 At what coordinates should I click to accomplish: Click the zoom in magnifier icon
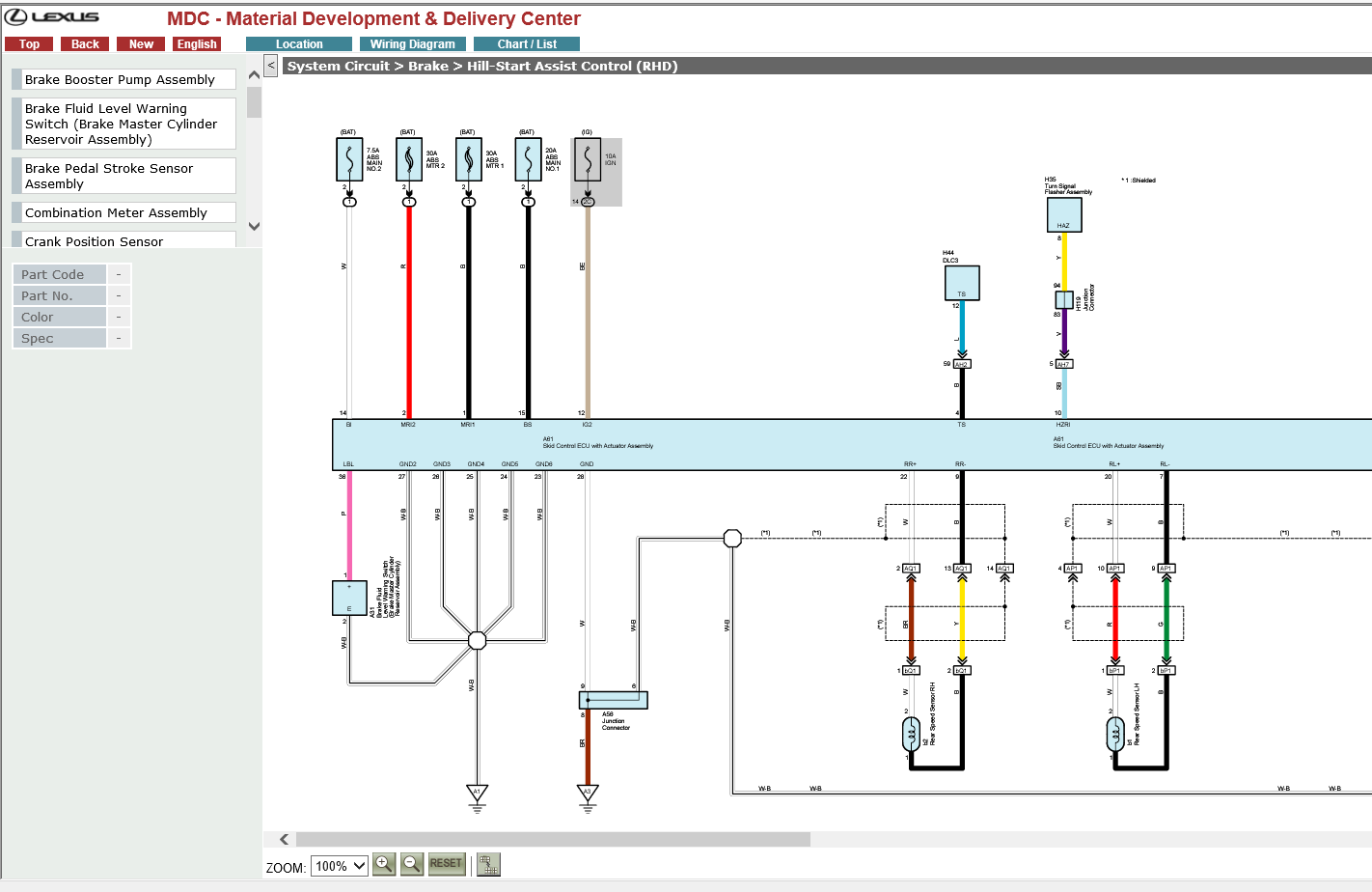[x=384, y=864]
